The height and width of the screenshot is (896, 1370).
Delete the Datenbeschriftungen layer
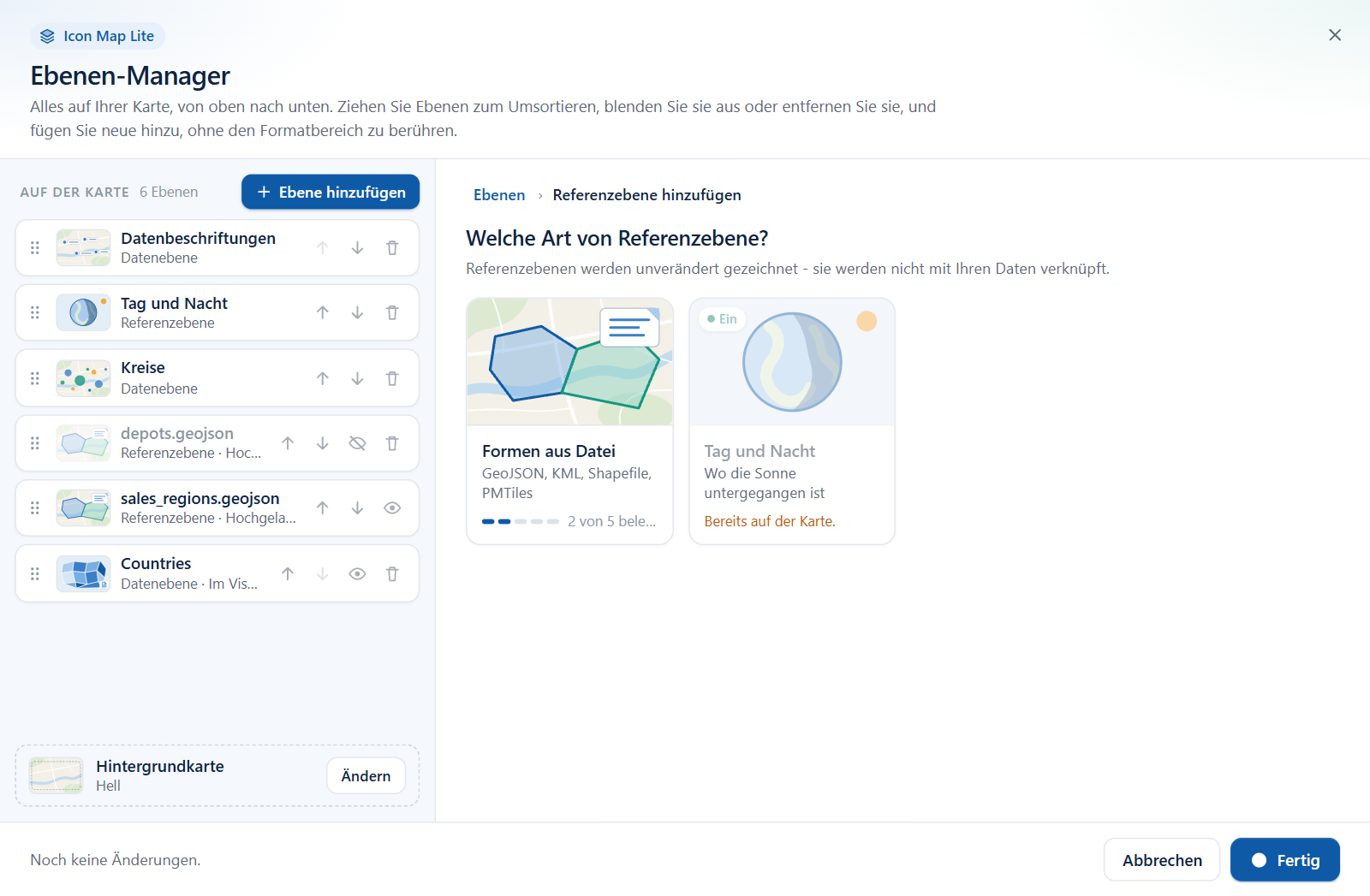pos(392,248)
